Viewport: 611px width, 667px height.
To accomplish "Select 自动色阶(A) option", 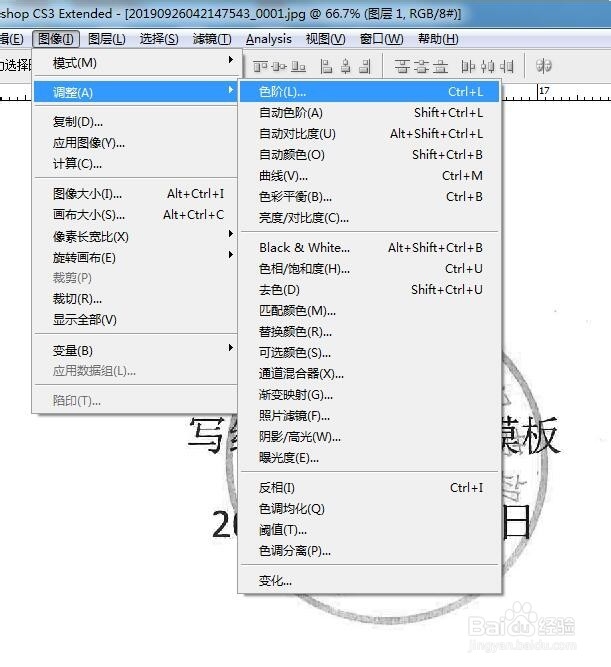I will 369,113.
